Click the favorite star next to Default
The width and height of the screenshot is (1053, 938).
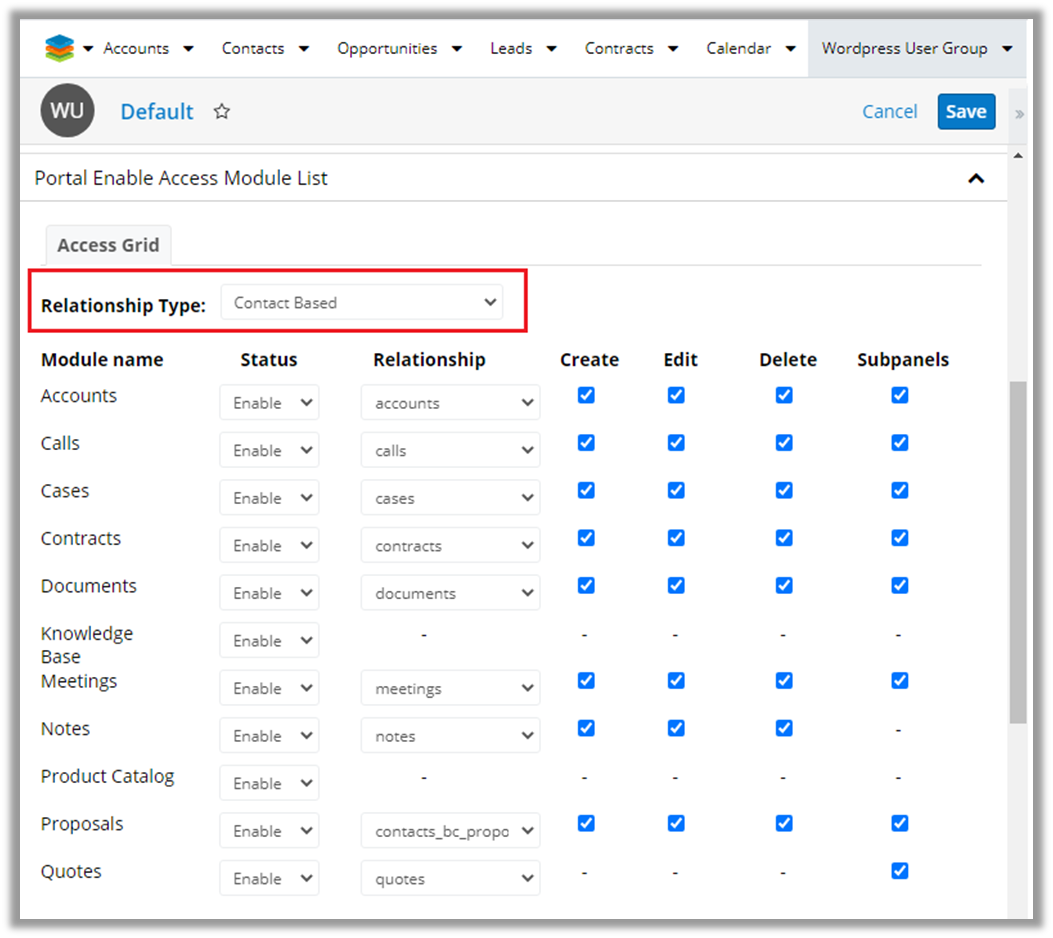(x=222, y=112)
